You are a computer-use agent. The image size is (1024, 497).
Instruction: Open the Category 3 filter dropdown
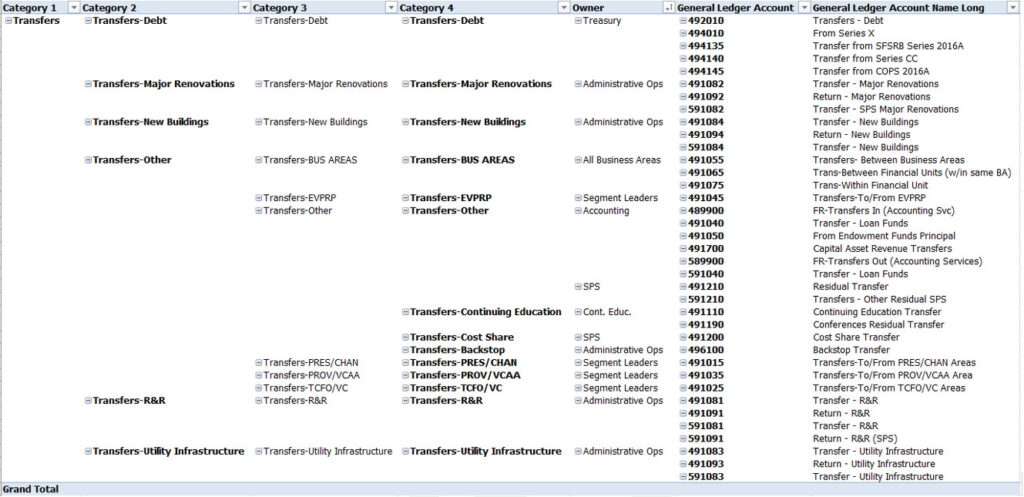tap(389, 8)
